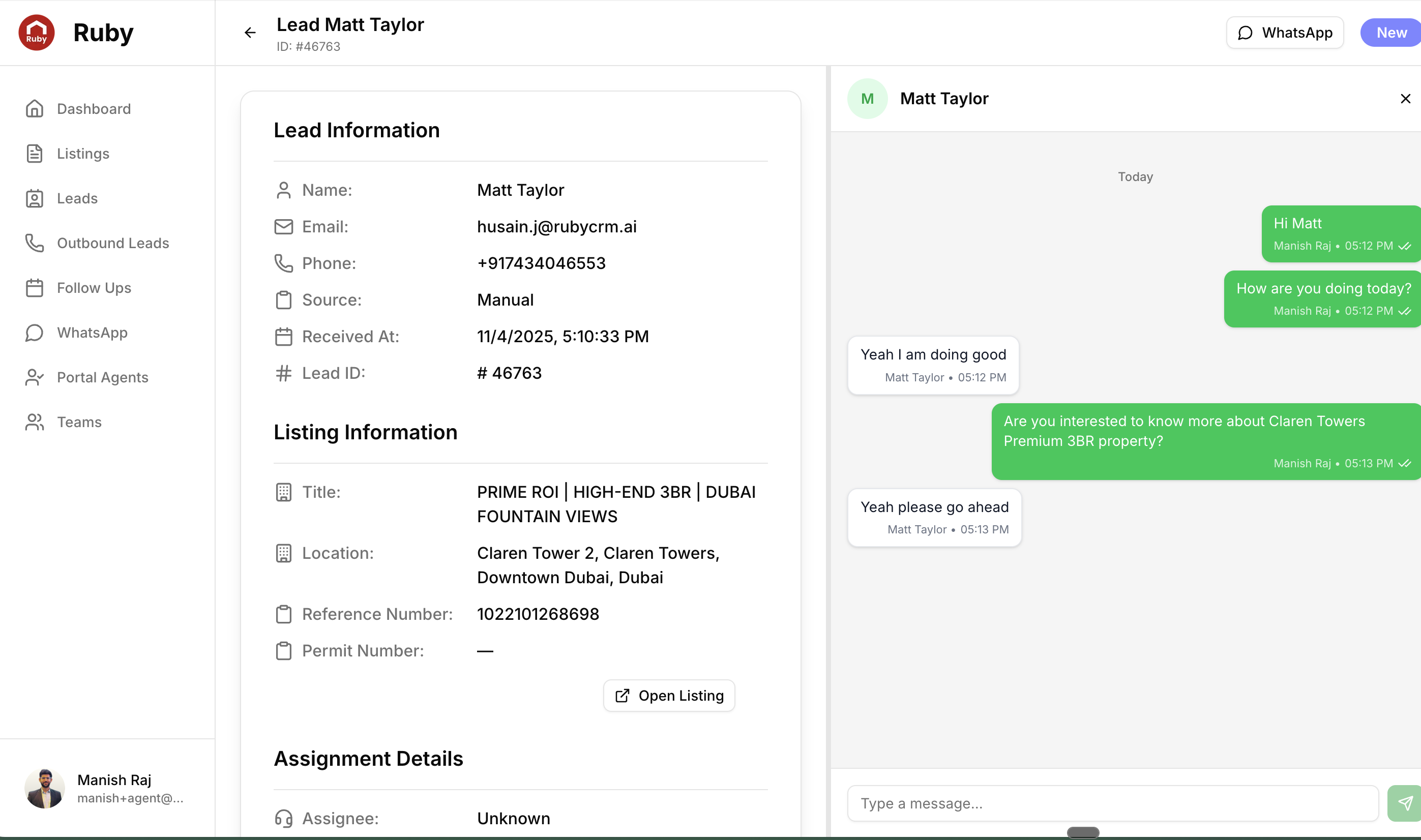Viewport: 1421px width, 840px height.
Task: Click the Dashboard home icon in sidebar
Action: (35, 109)
